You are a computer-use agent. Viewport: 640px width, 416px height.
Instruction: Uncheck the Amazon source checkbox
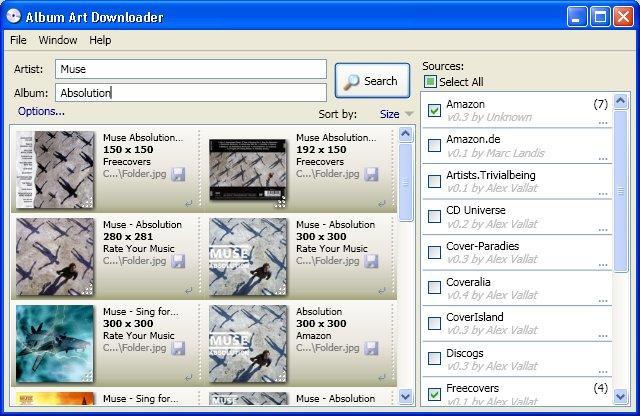(435, 110)
